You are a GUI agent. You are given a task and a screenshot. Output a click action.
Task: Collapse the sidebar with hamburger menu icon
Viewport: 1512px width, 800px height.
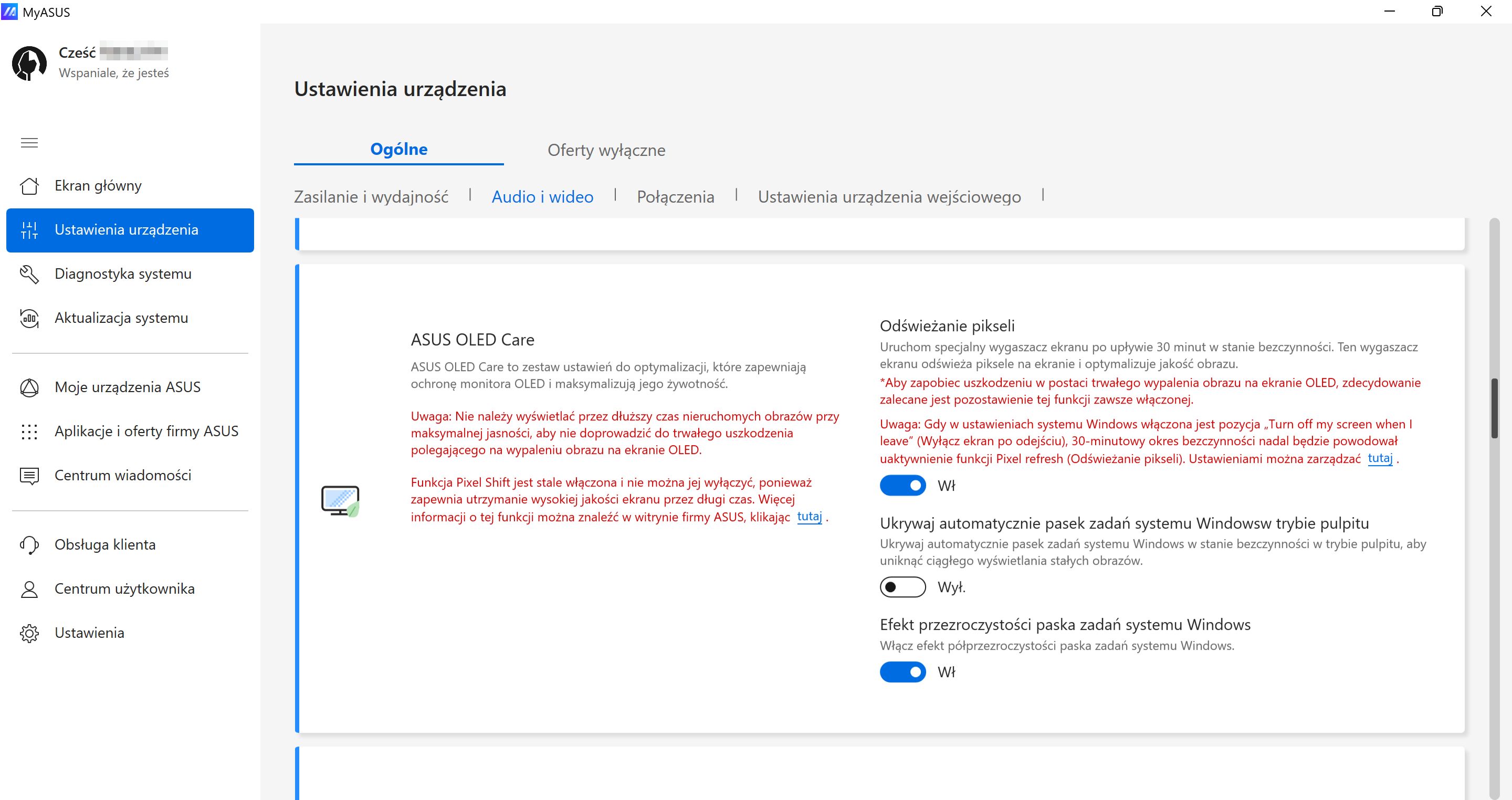(x=29, y=143)
